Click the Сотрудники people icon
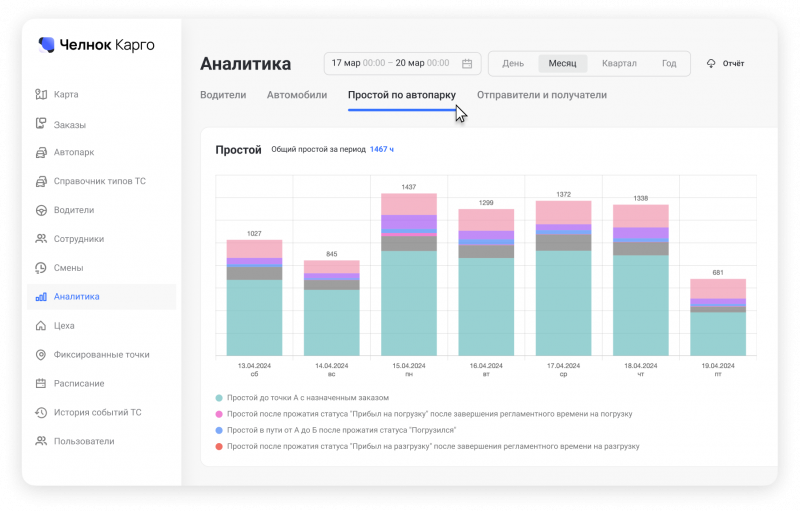Screen dimensions: 800x511 (x=41, y=239)
